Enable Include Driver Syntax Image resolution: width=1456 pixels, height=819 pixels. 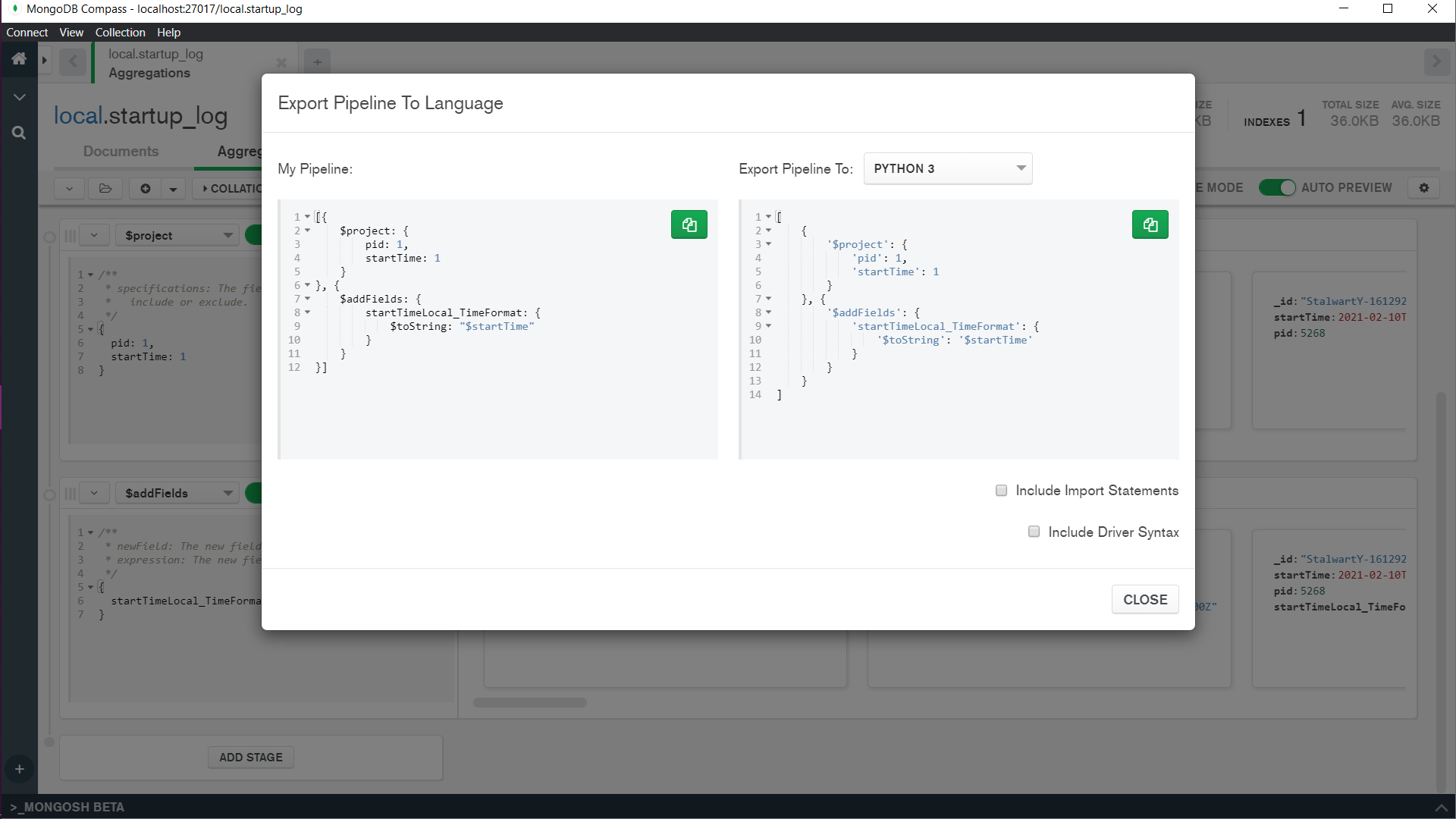[1034, 532]
